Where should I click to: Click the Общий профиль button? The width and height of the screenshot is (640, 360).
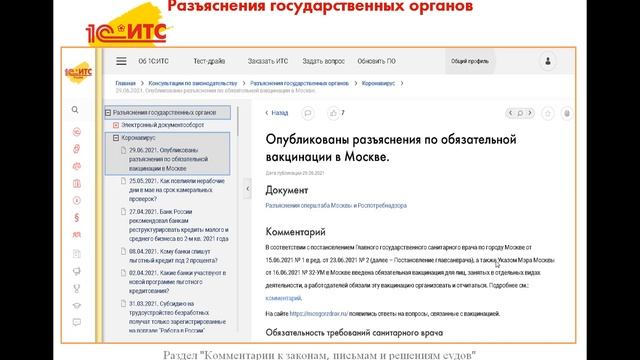[x=470, y=61]
